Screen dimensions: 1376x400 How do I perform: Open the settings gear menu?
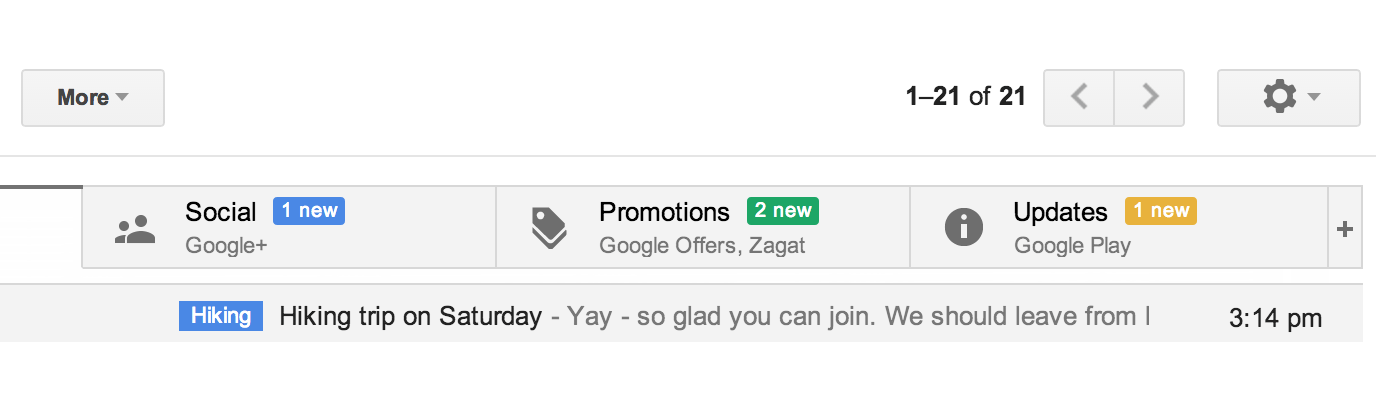click(x=1288, y=98)
